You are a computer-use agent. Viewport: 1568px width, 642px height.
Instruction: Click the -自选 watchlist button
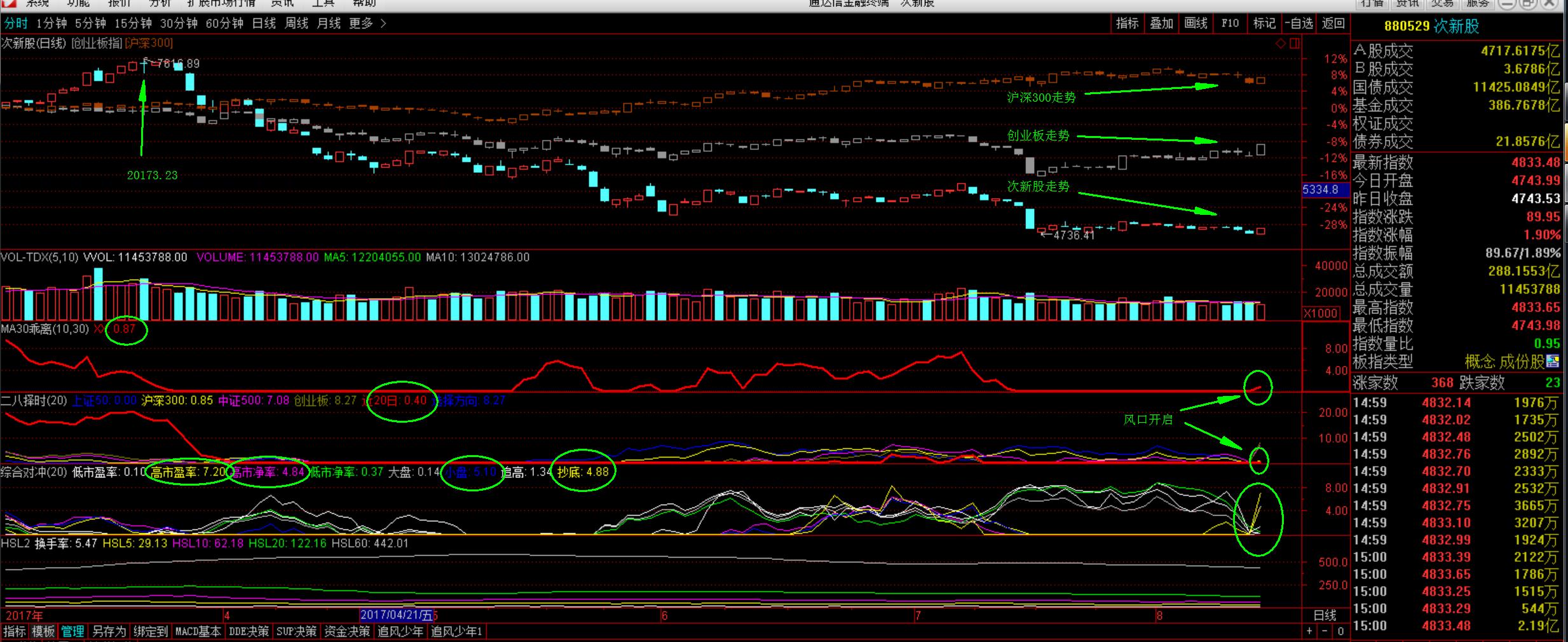pos(1299,24)
